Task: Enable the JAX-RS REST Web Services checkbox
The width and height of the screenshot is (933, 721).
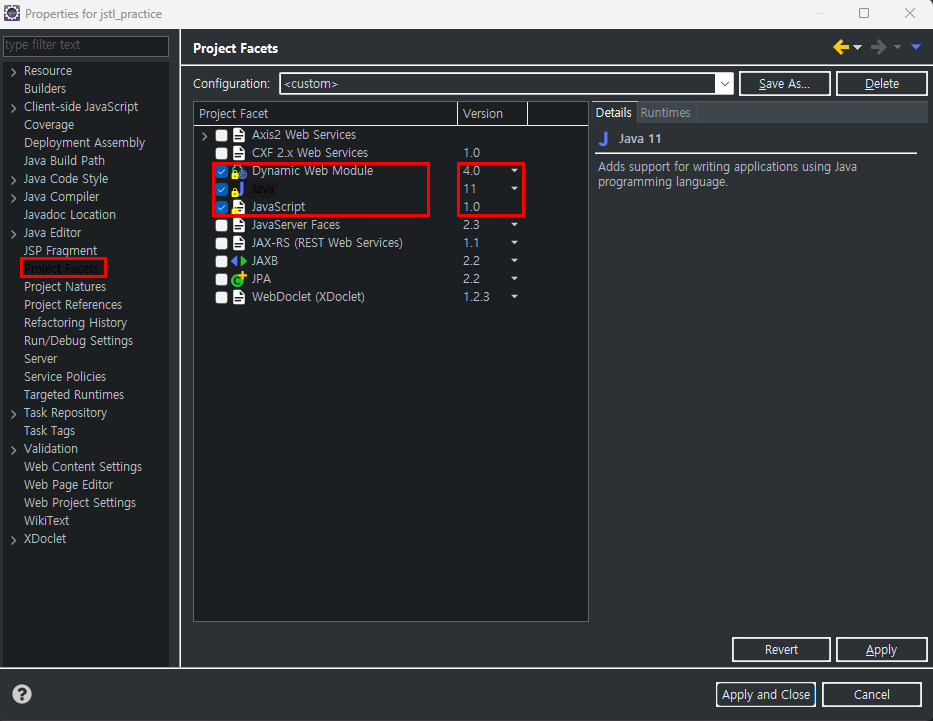Action: coord(221,243)
